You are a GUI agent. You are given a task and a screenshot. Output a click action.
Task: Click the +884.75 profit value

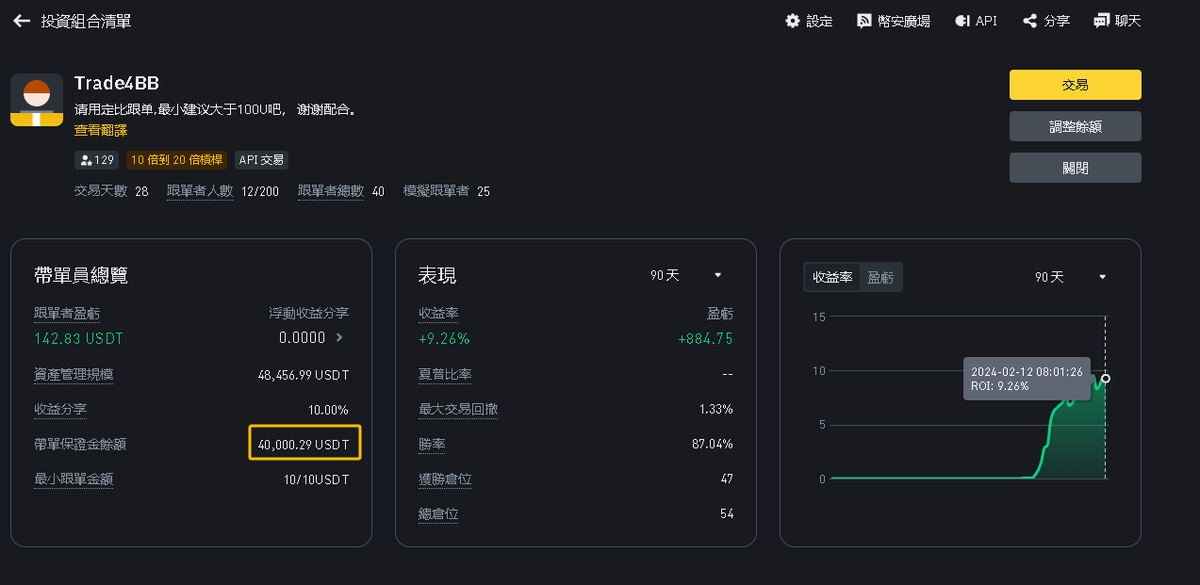705,338
